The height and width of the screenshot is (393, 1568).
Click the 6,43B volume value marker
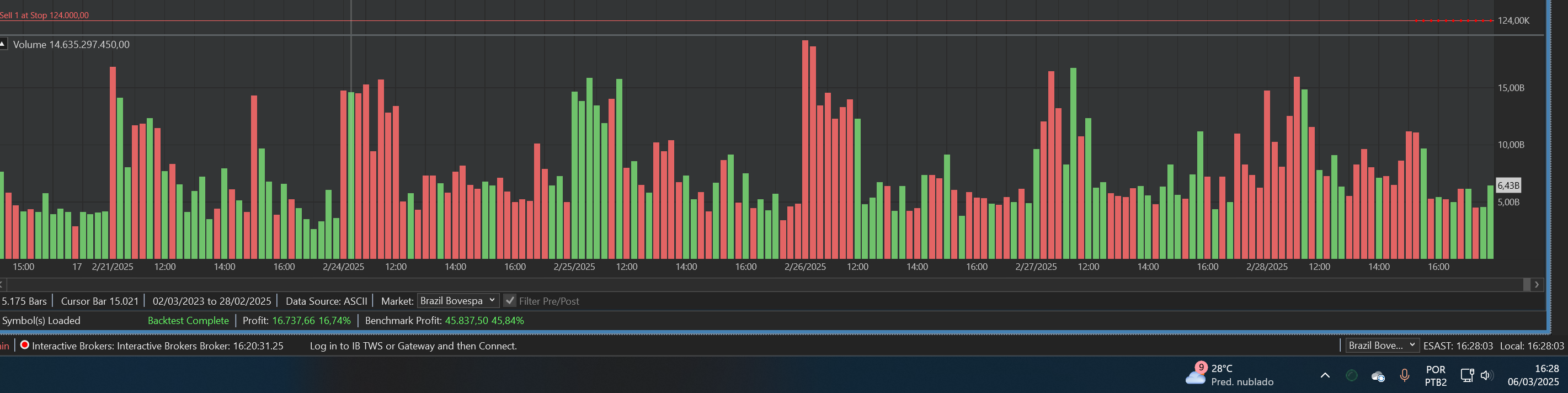[x=1508, y=186]
